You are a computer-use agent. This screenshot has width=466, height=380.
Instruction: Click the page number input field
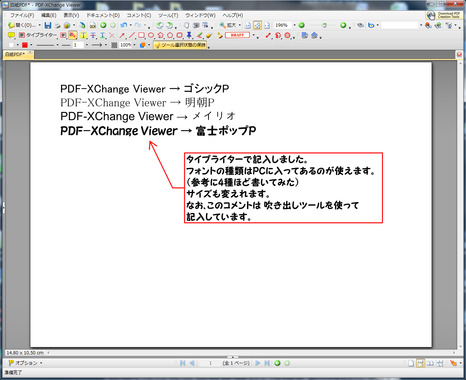point(210,363)
